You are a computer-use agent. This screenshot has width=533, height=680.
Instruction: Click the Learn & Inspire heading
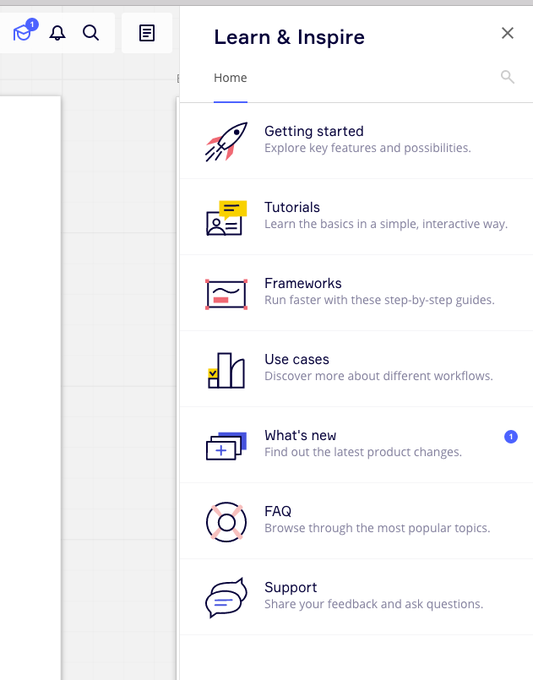click(289, 37)
